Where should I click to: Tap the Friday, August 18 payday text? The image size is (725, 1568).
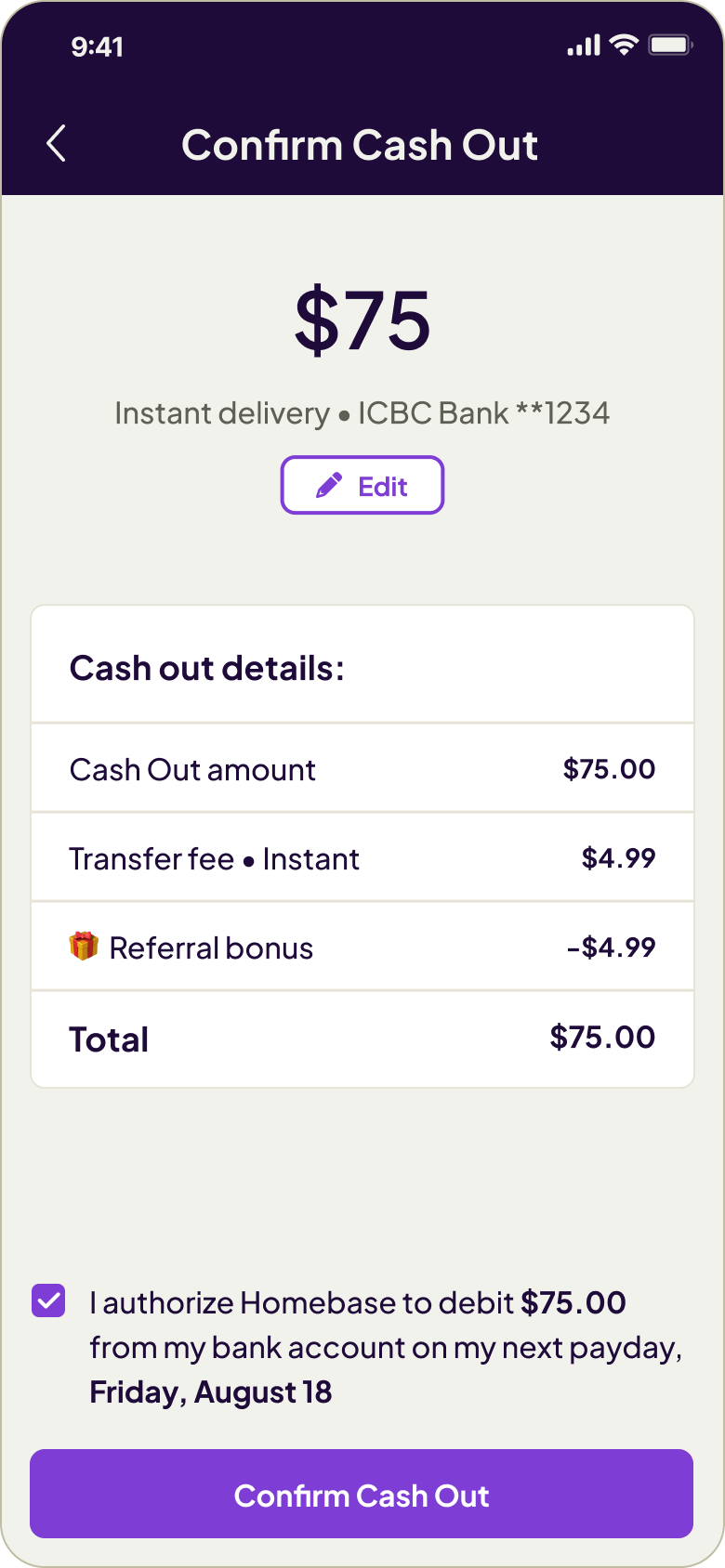coord(210,1392)
